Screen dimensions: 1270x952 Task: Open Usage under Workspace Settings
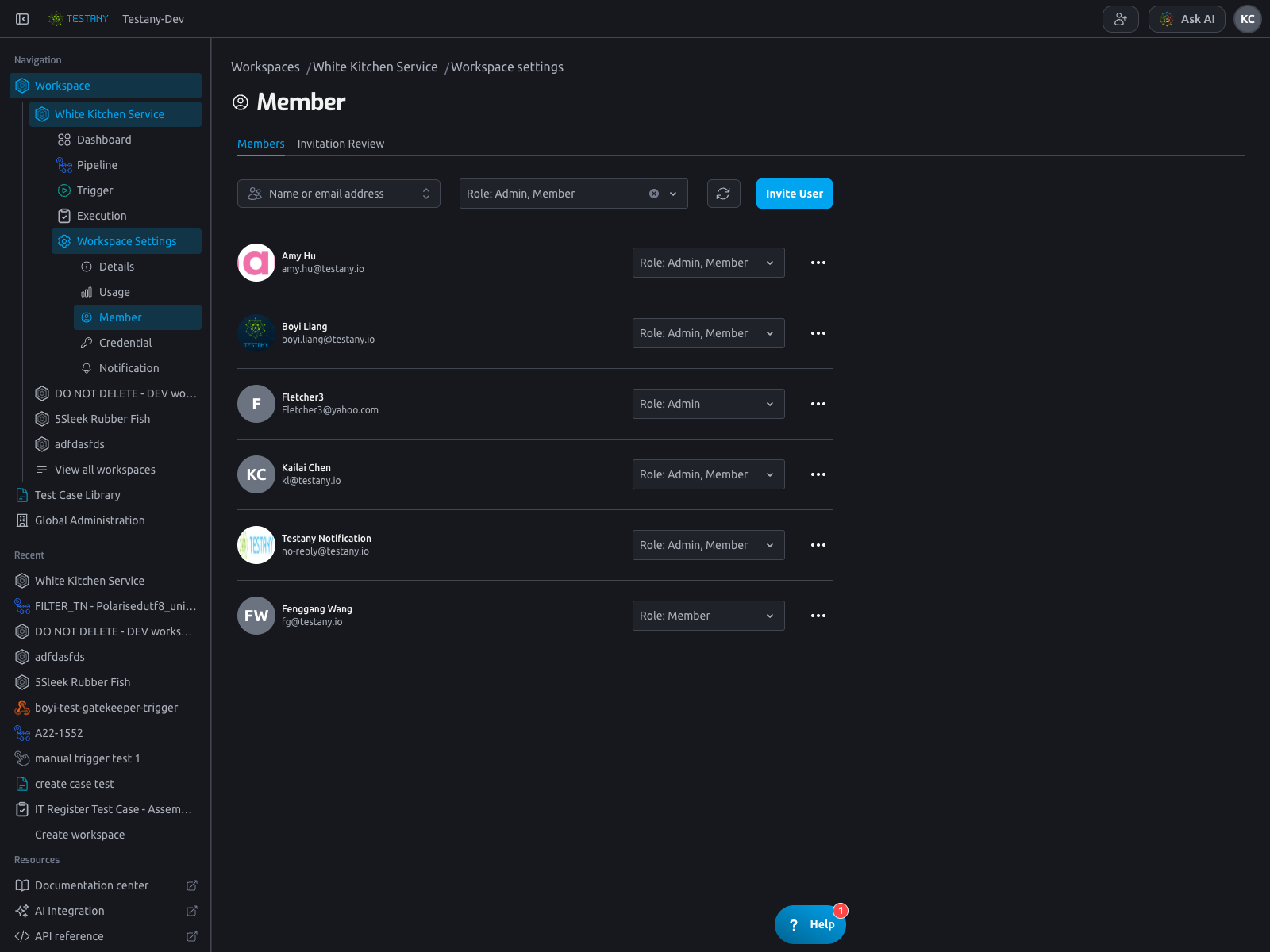tap(137, 292)
